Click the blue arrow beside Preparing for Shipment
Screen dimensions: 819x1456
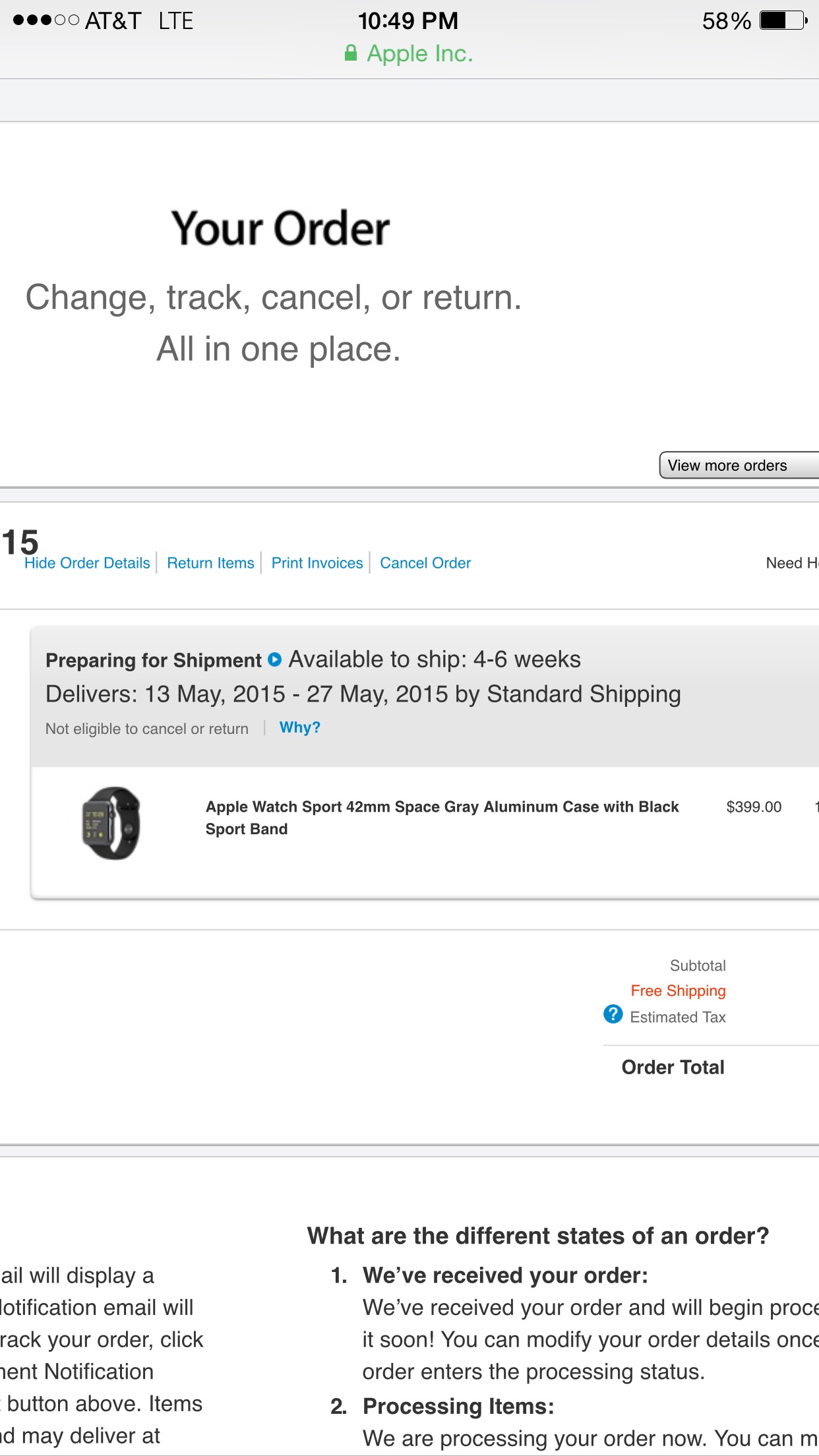tap(275, 659)
